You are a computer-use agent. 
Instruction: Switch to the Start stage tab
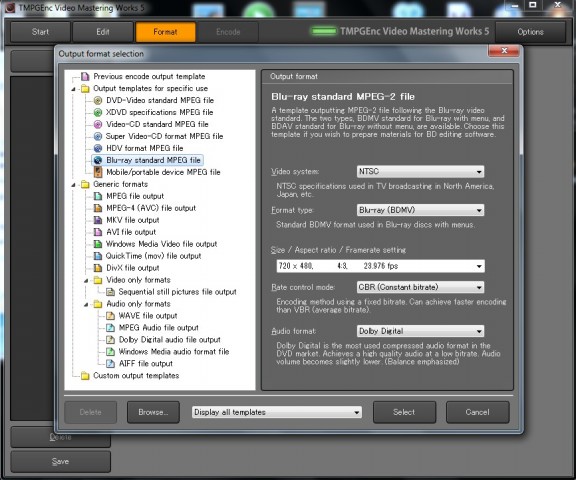[40, 32]
